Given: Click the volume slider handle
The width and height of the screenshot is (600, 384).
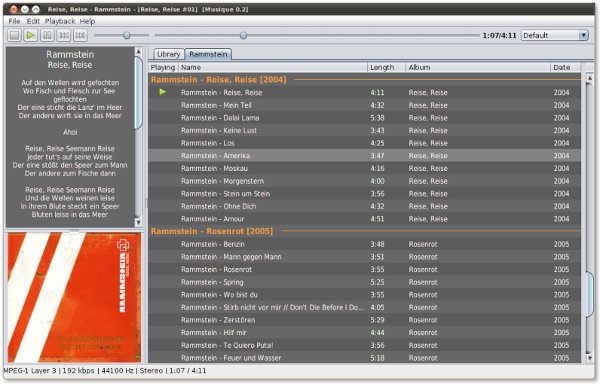Looking at the screenshot, I should (x=127, y=36).
